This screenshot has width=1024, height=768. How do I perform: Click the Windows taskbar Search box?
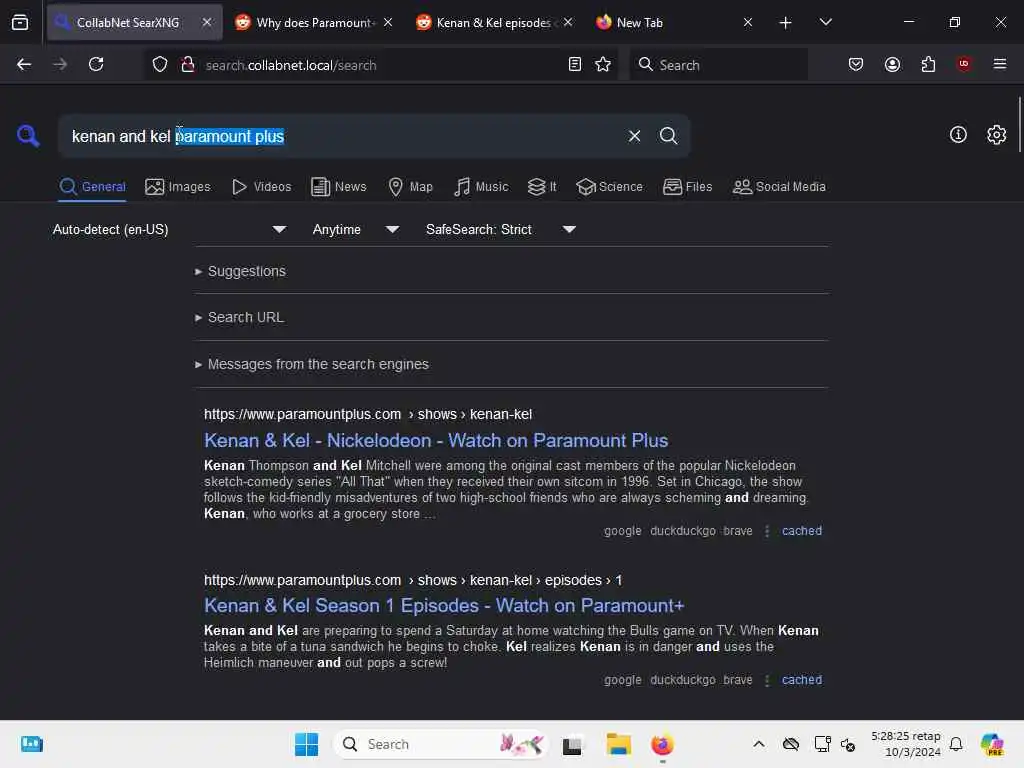441,744
